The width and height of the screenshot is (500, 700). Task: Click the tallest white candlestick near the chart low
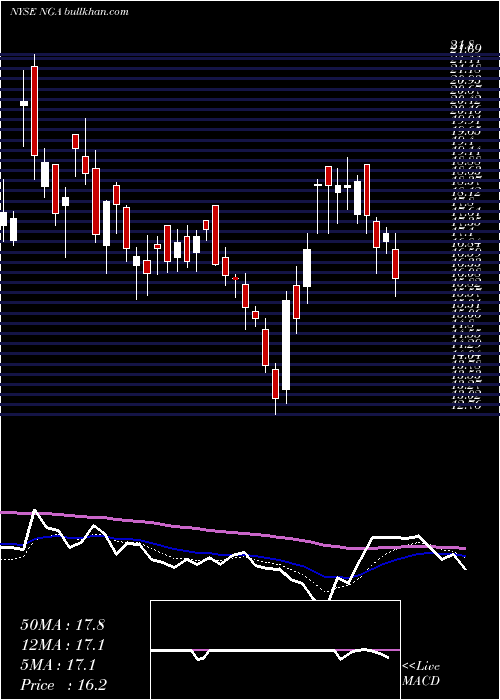pyautogui.click(x=286, y=345)
